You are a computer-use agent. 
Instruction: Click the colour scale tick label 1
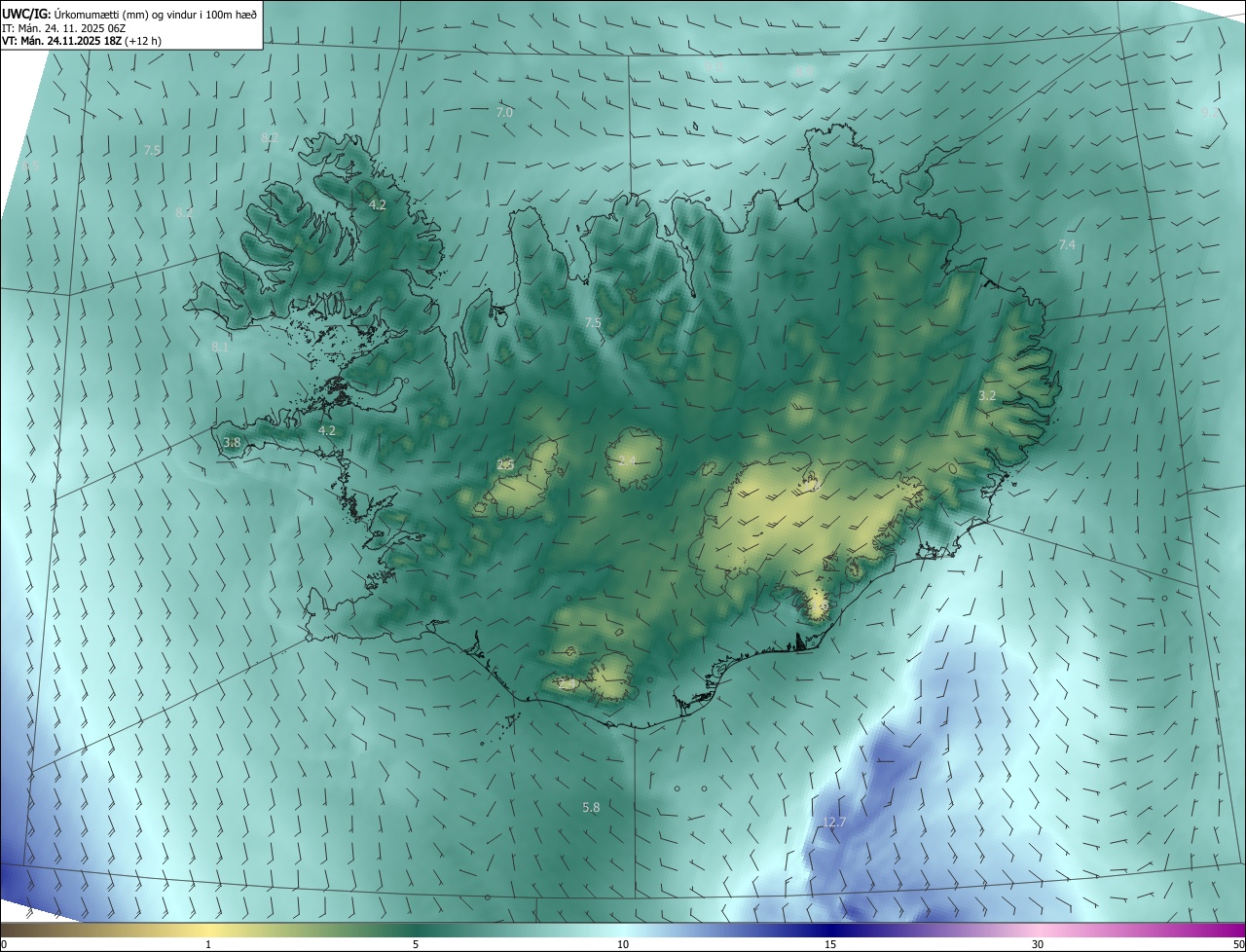point(208,944)
